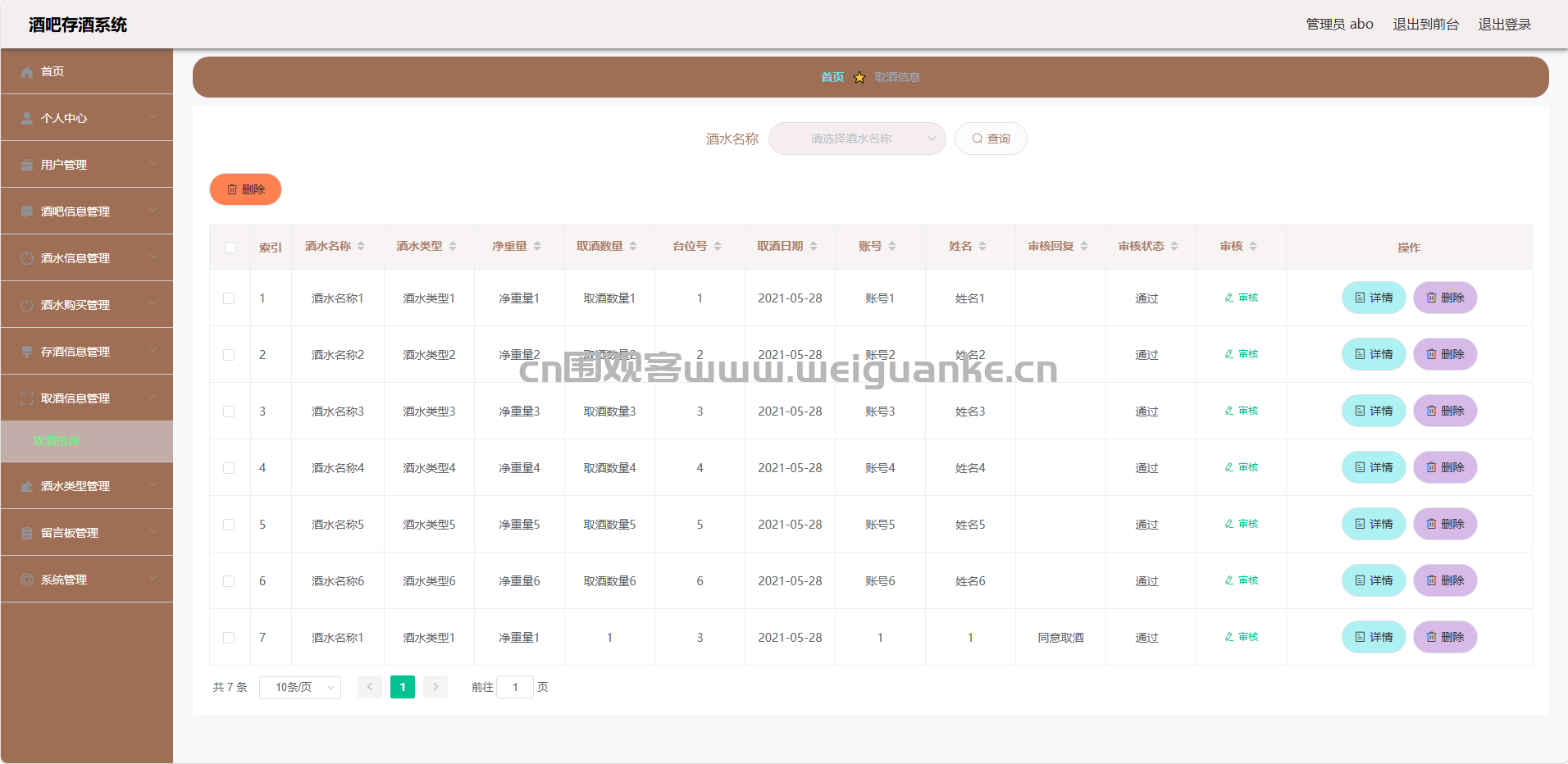Sort by 取酒数量 column arrows
Image resolution: width=1568 pixels, height=764 pixels.
point(633,246)
